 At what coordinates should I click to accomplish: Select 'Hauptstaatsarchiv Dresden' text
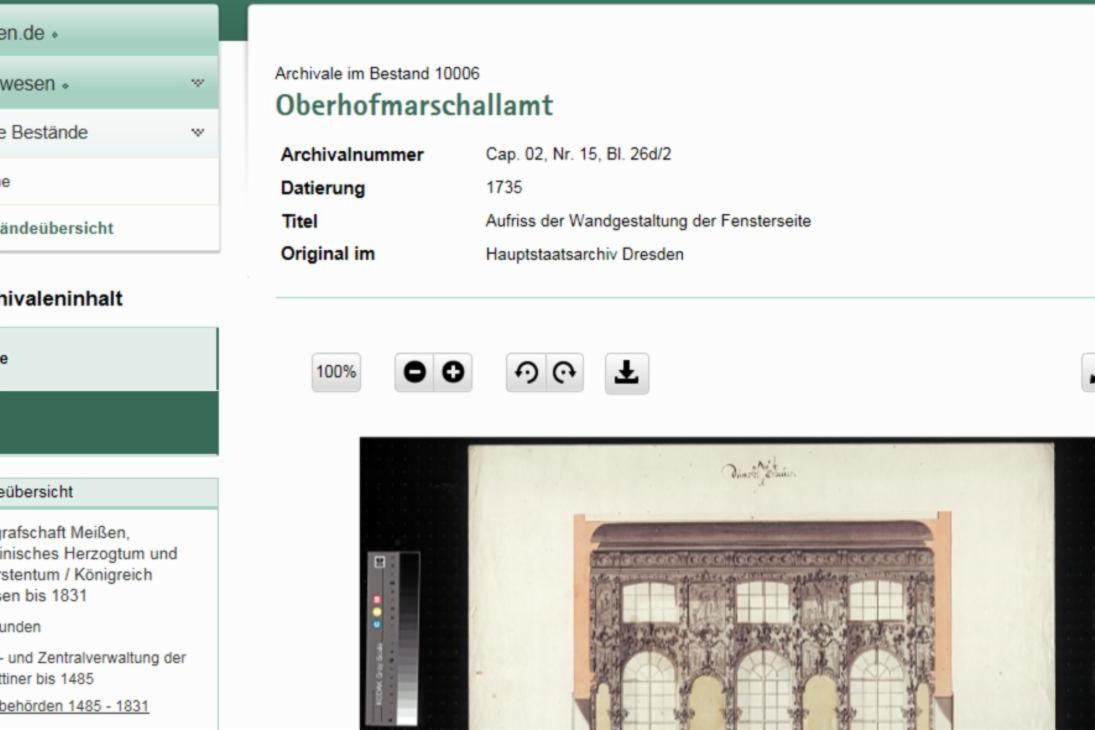pos(585,254)
